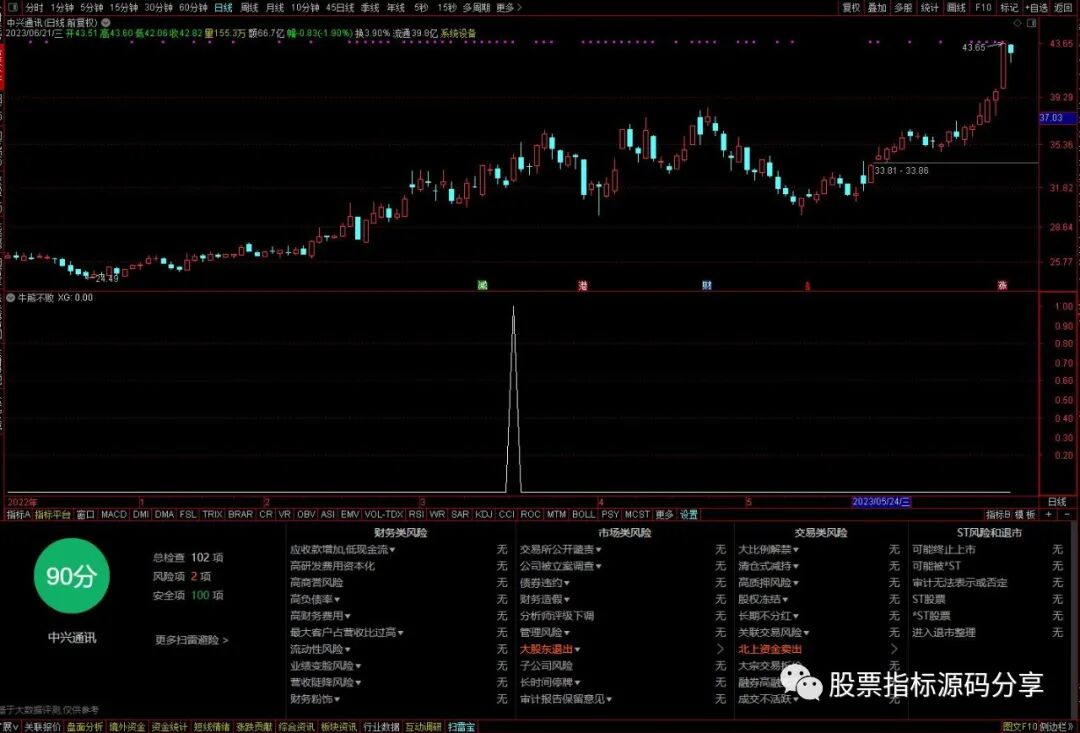The image size is (1080, 733).
Task: Open the 扫雷宝 bottom tab
Action: [461, 727]
